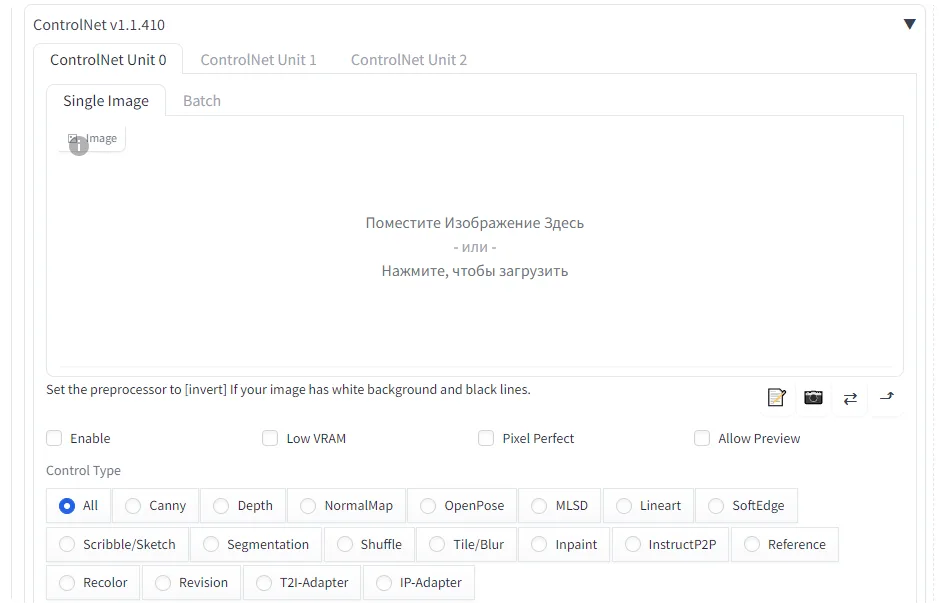Enable the Low VRAM option
Screen dimensions: 948x612
tap(270, 438)
